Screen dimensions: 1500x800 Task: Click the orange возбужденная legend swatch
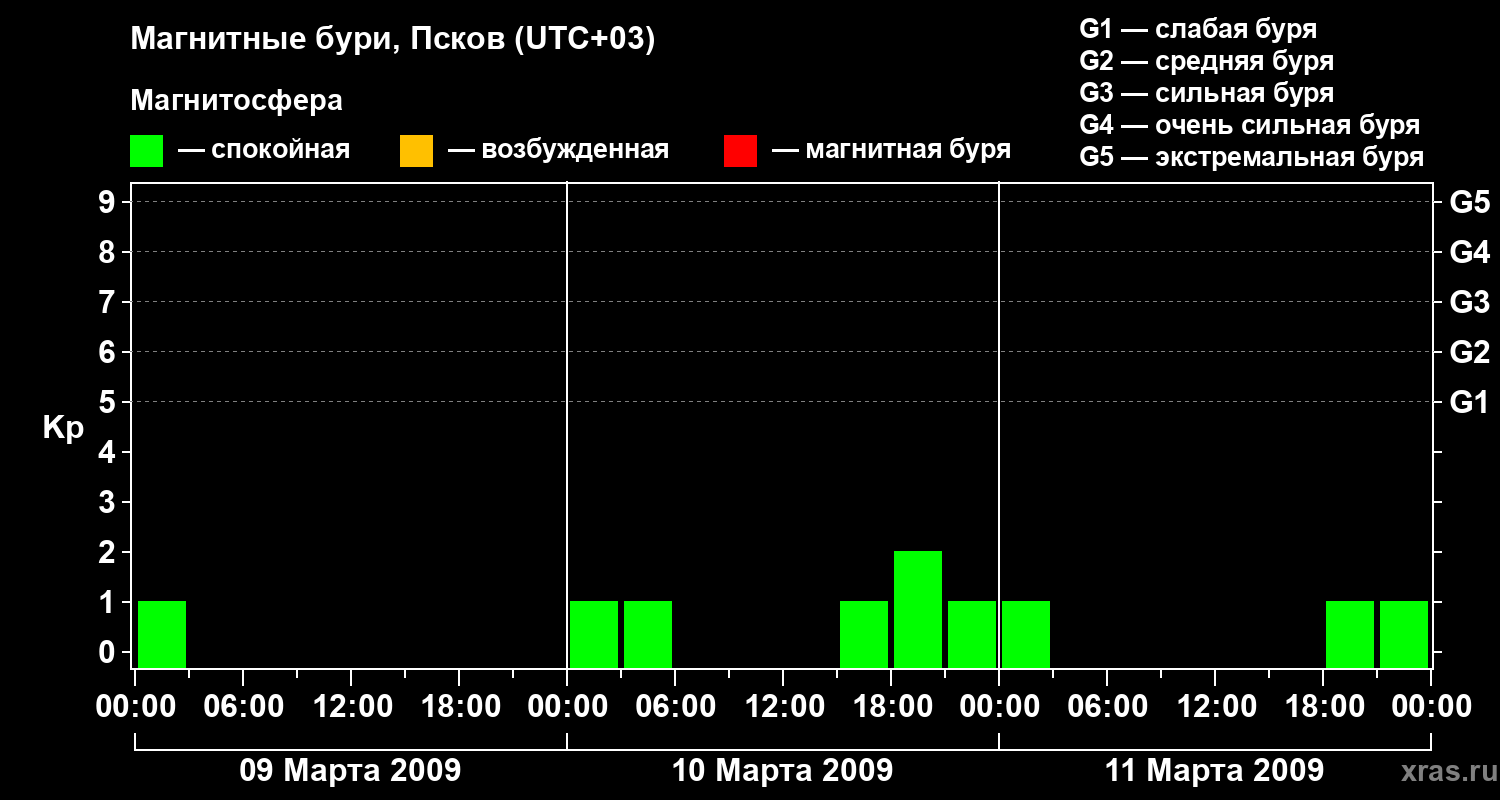click(x=416, y=151)
